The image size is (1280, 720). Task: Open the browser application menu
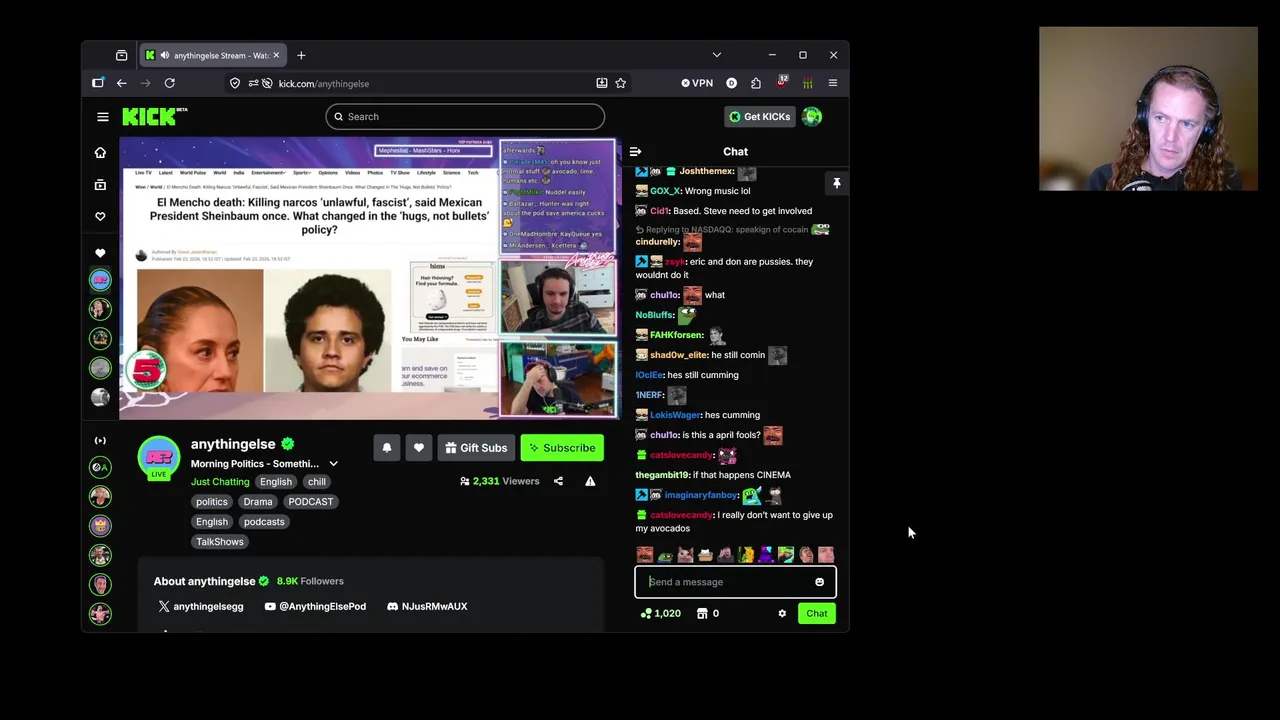[x=832, y=84]
